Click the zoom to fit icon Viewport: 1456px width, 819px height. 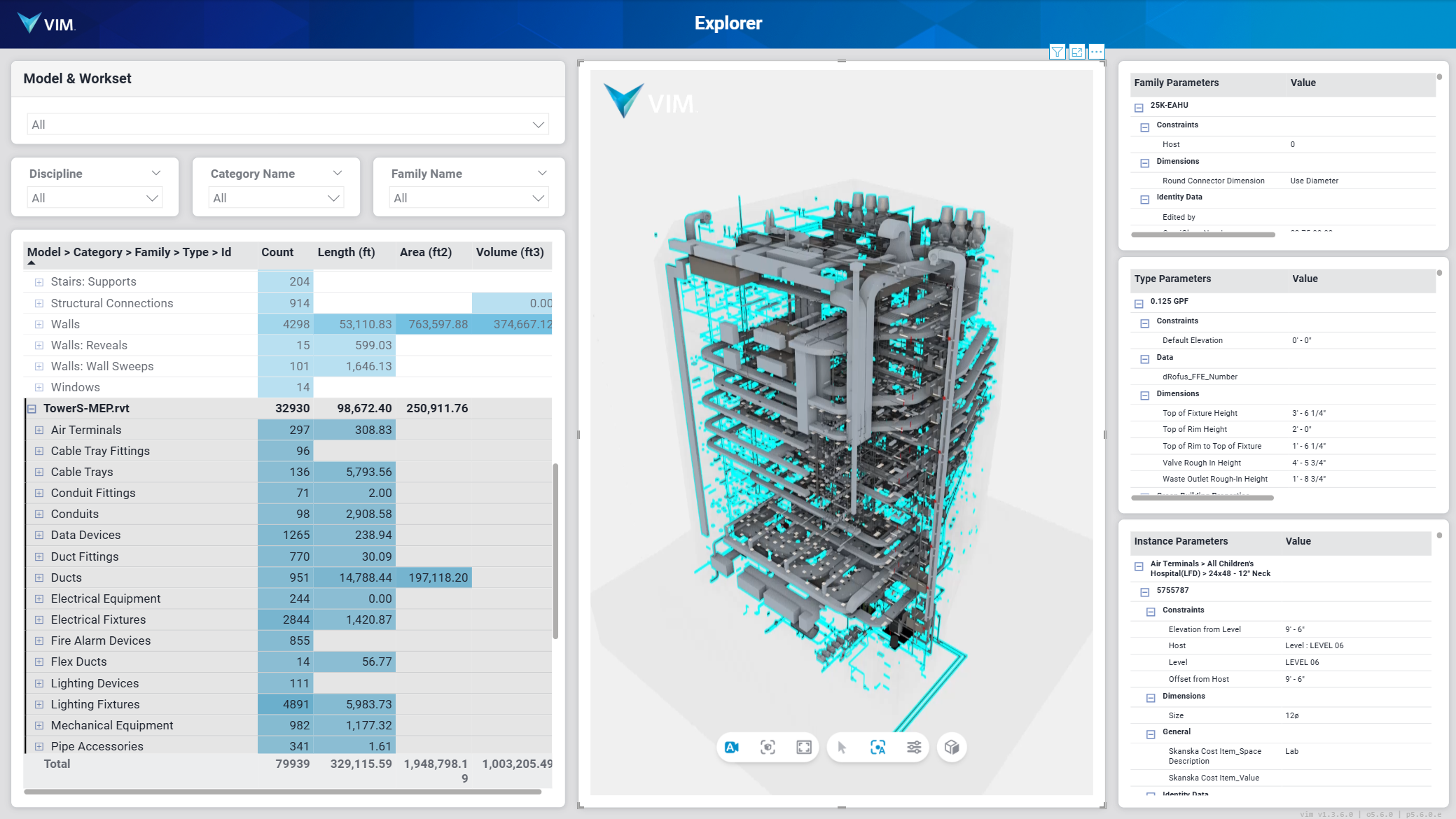click(804, 748)
